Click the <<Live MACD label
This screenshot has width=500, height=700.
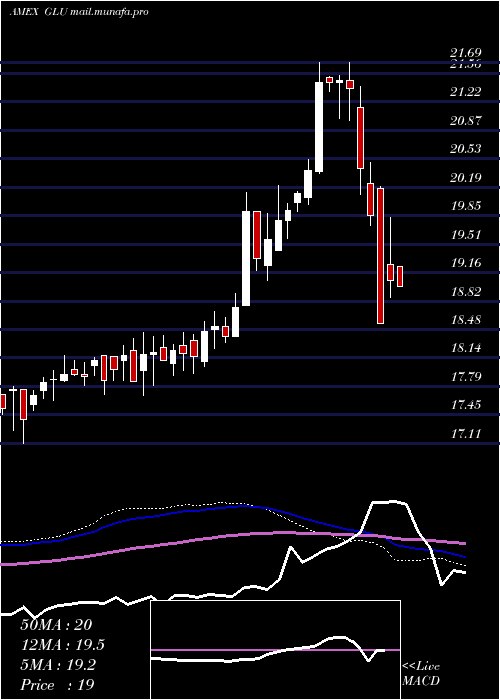(x=421, y=674)
